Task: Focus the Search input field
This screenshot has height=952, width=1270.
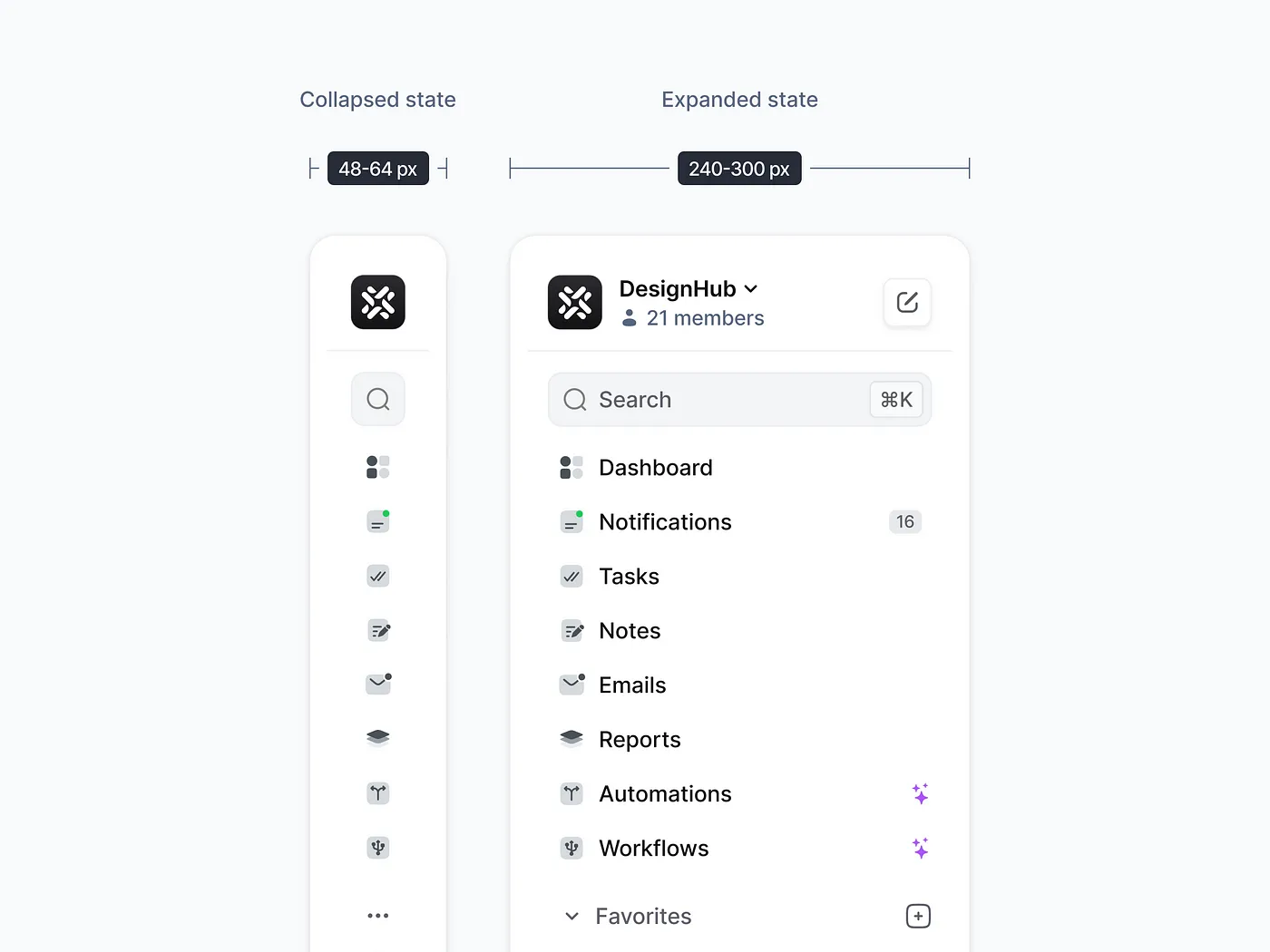Action: tap(739, 400)
